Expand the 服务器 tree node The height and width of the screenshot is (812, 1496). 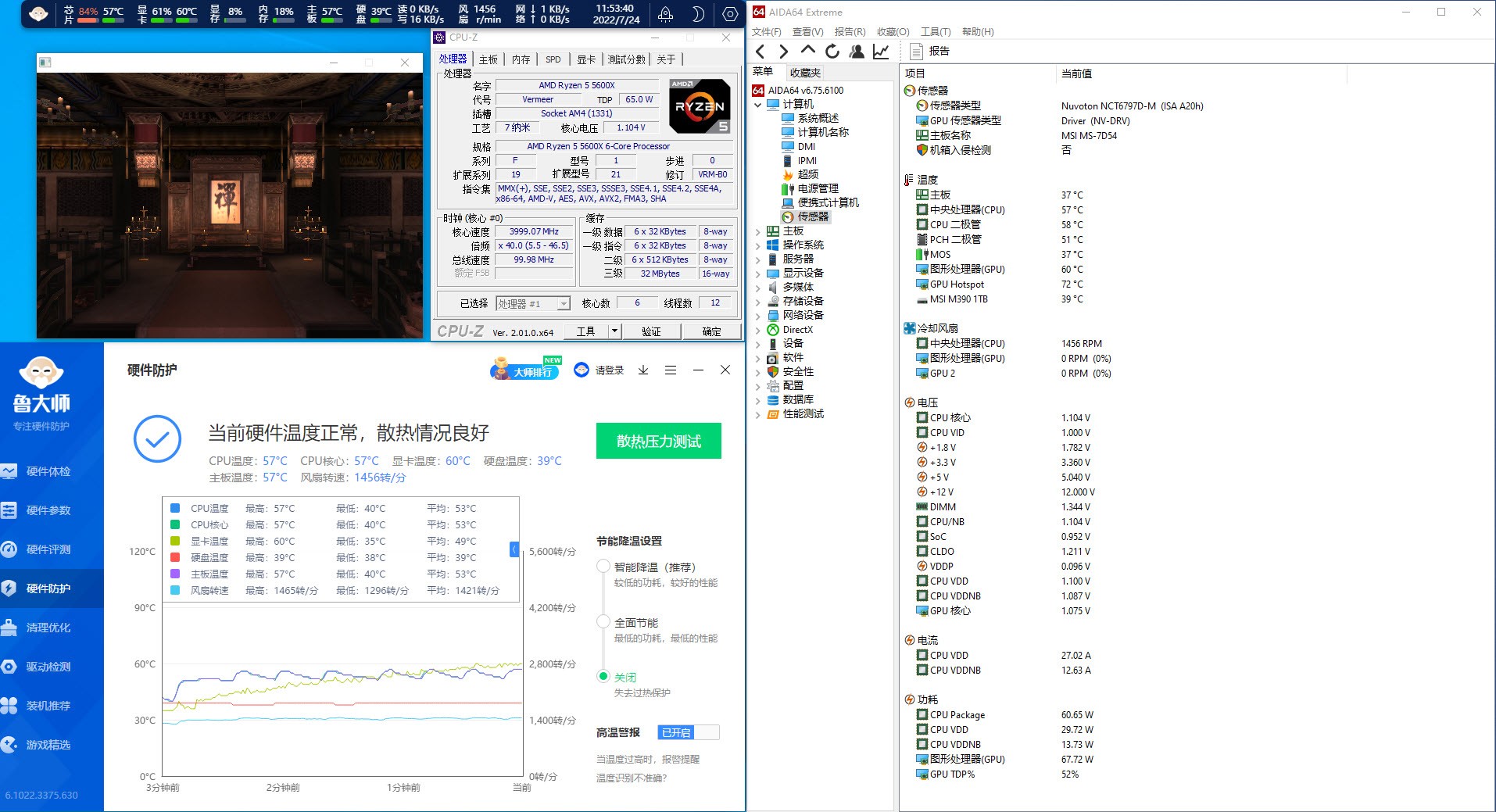tap(757, 259)
